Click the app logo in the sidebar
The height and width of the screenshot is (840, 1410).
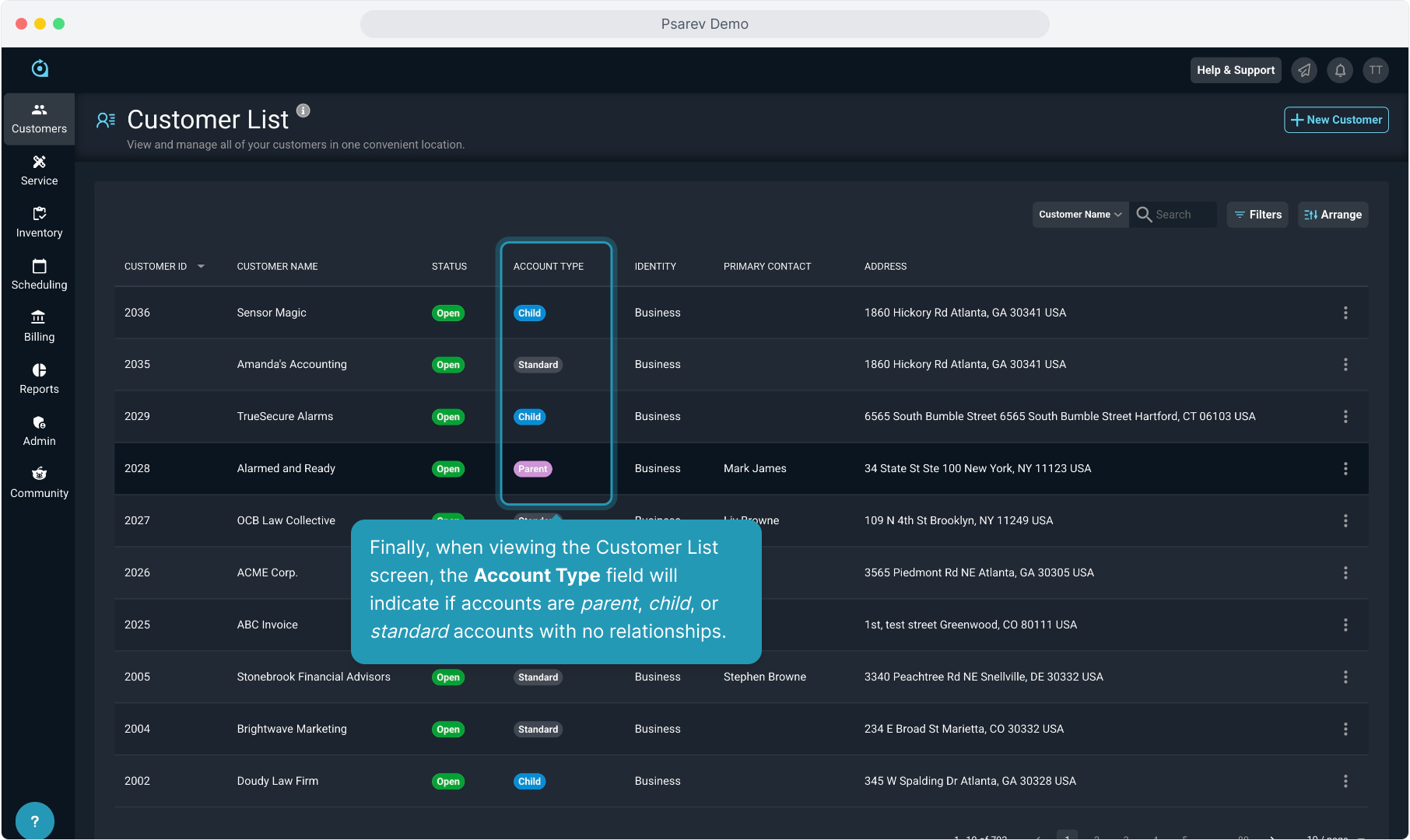pyautogui.click(x=40, y=68)
